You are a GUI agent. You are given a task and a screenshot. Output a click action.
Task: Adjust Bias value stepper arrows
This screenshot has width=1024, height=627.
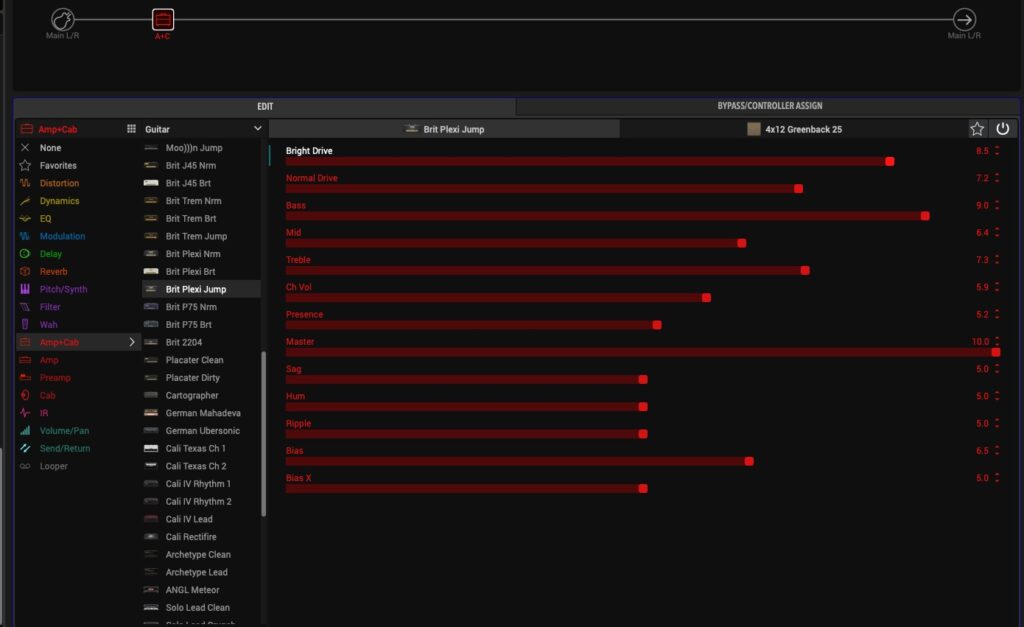pyautogui.click(x=996, y=451)
